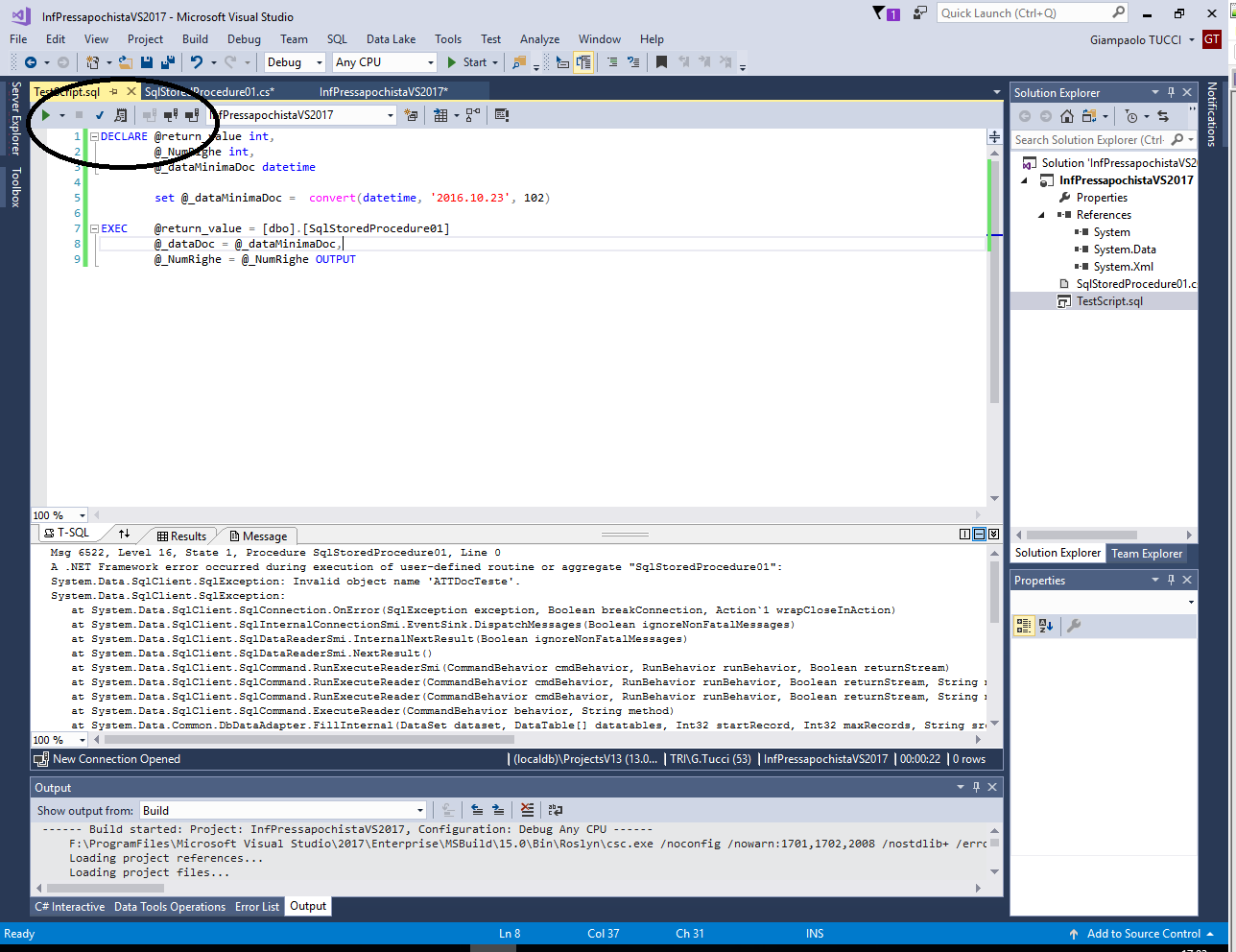Switch to the Error List tab
This screenshot has width=1236, height=952.
(257, 907)
